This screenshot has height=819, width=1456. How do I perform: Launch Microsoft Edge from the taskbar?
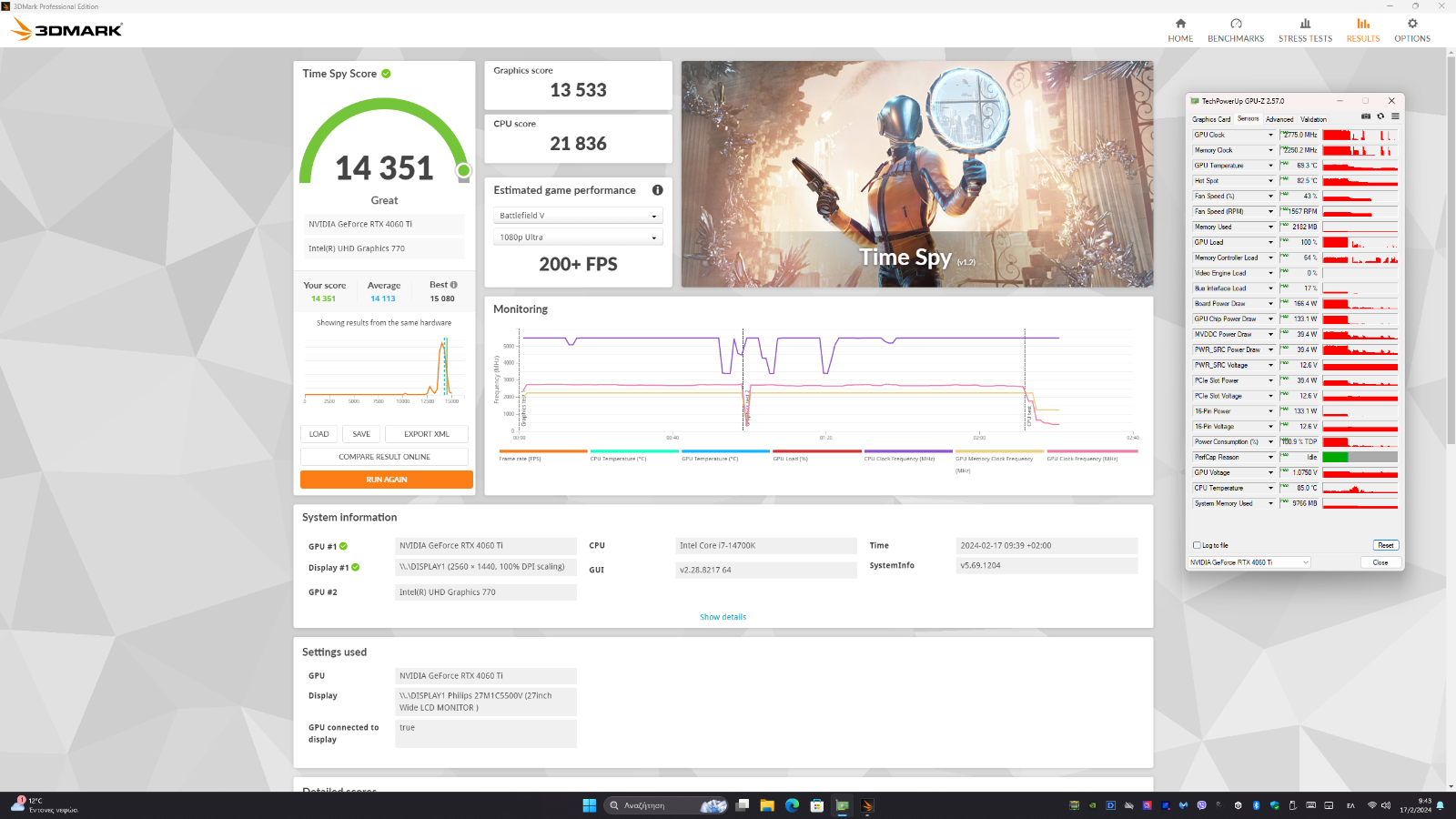[x=792, y=805]
